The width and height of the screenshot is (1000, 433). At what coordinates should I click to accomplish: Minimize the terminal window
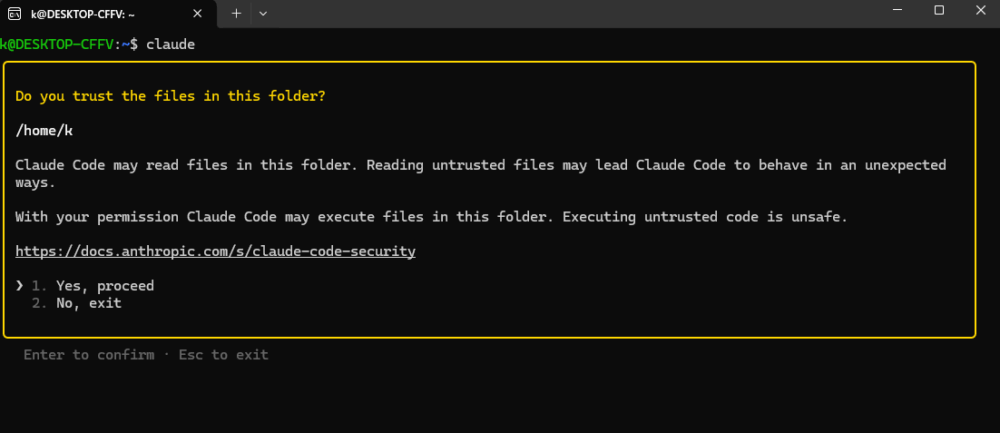897,10
